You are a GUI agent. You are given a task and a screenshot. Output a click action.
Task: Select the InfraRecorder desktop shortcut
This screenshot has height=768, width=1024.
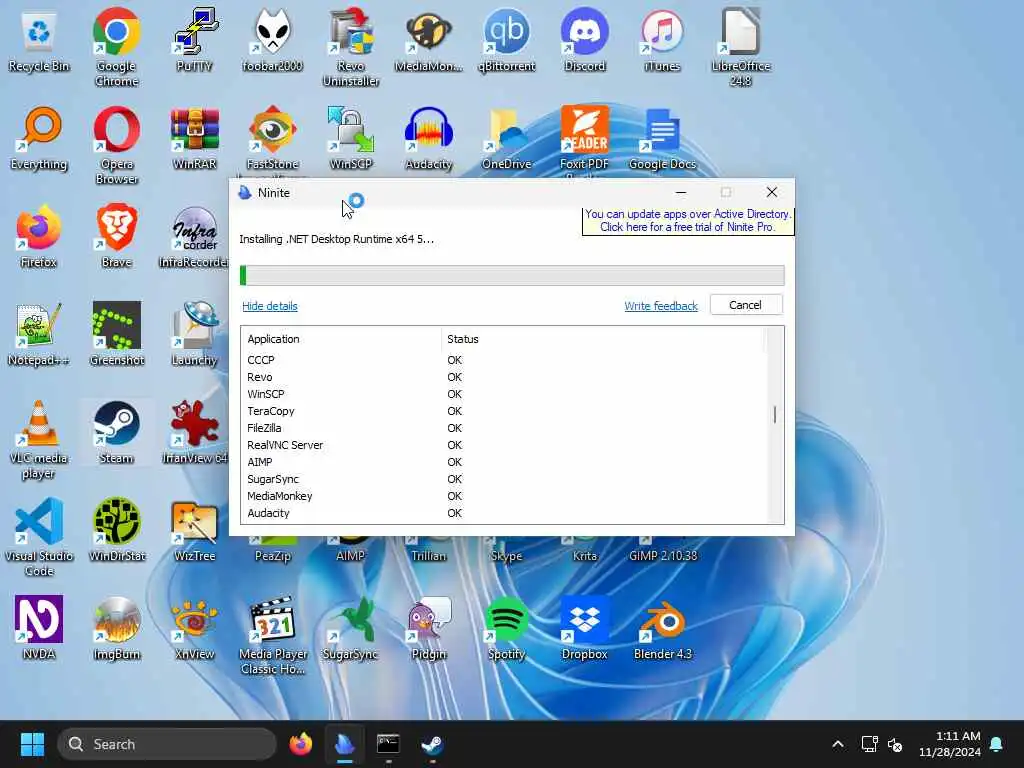[195, 236]
